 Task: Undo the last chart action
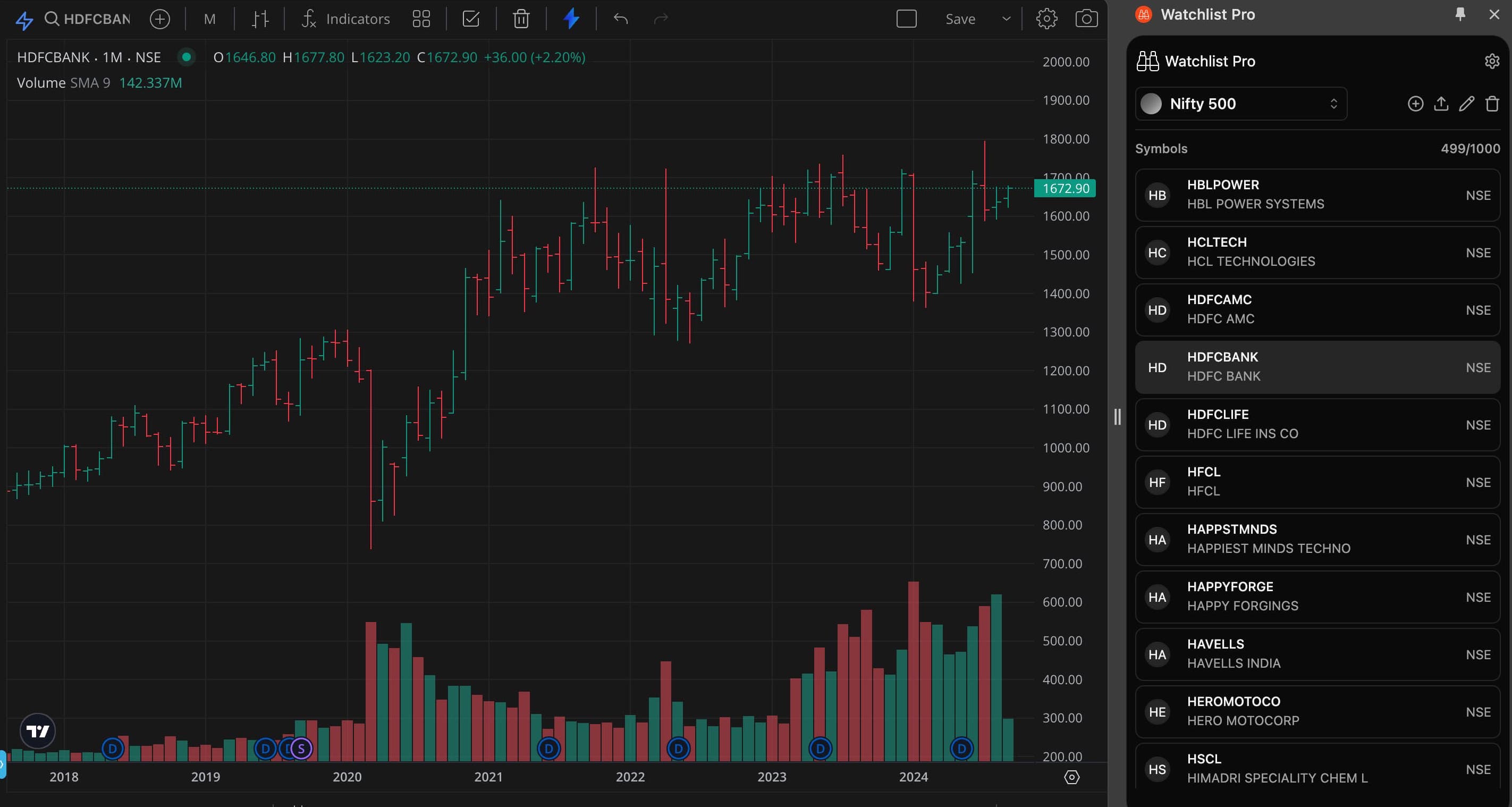pos(620,19)
